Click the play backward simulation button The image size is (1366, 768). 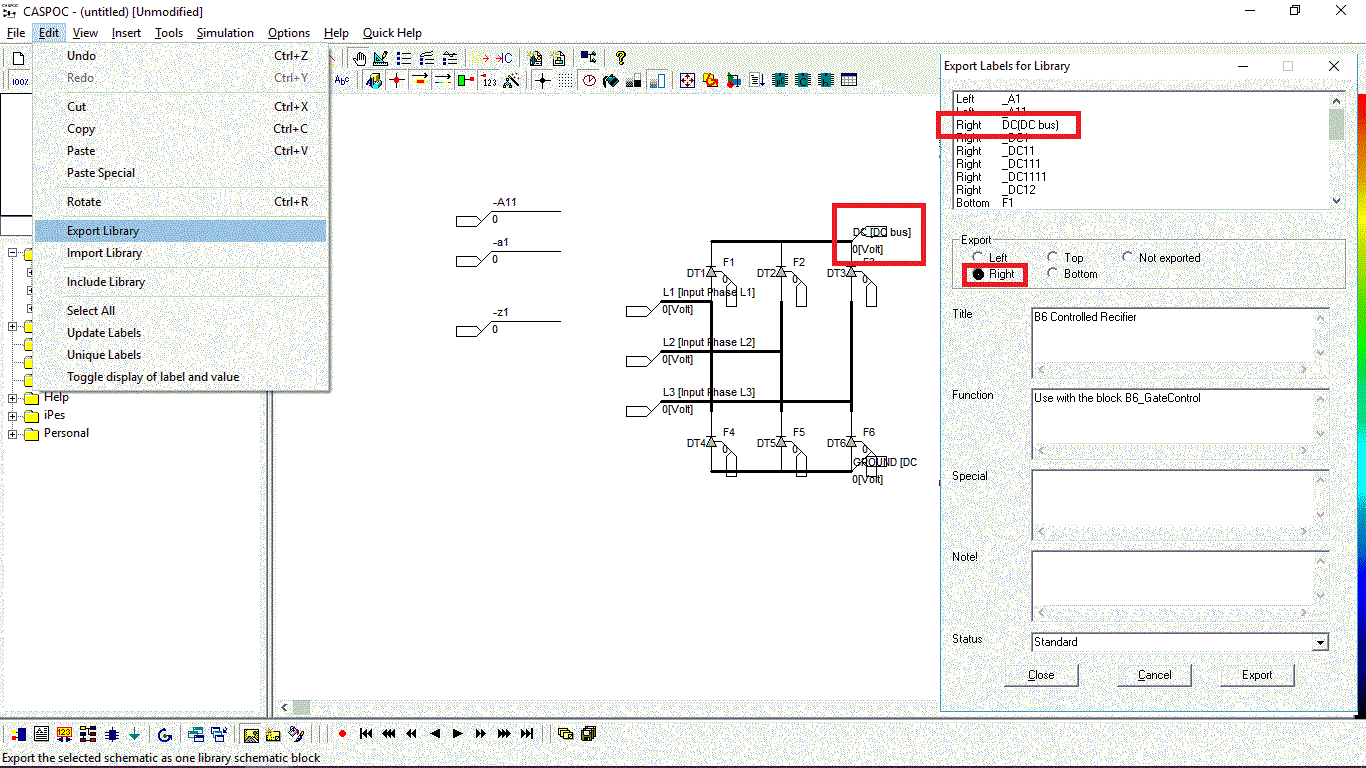[435, 734]
